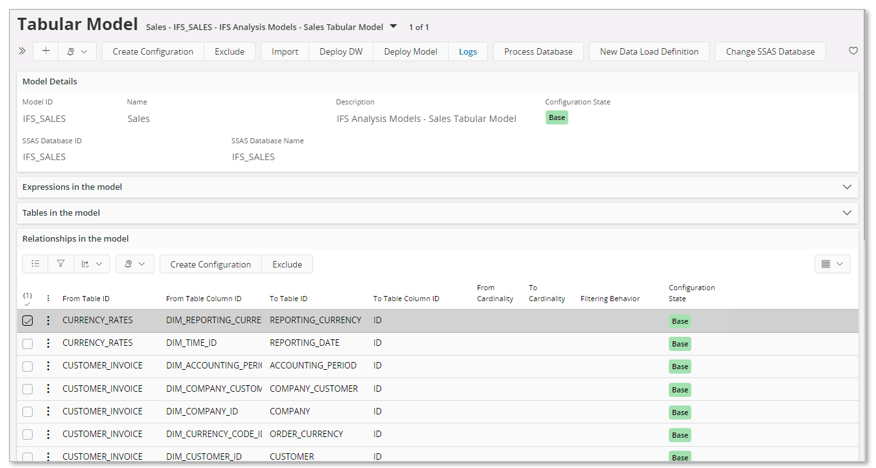Click Deploy Model in the toolbar
876x468 pixels.
pos(410,51)
